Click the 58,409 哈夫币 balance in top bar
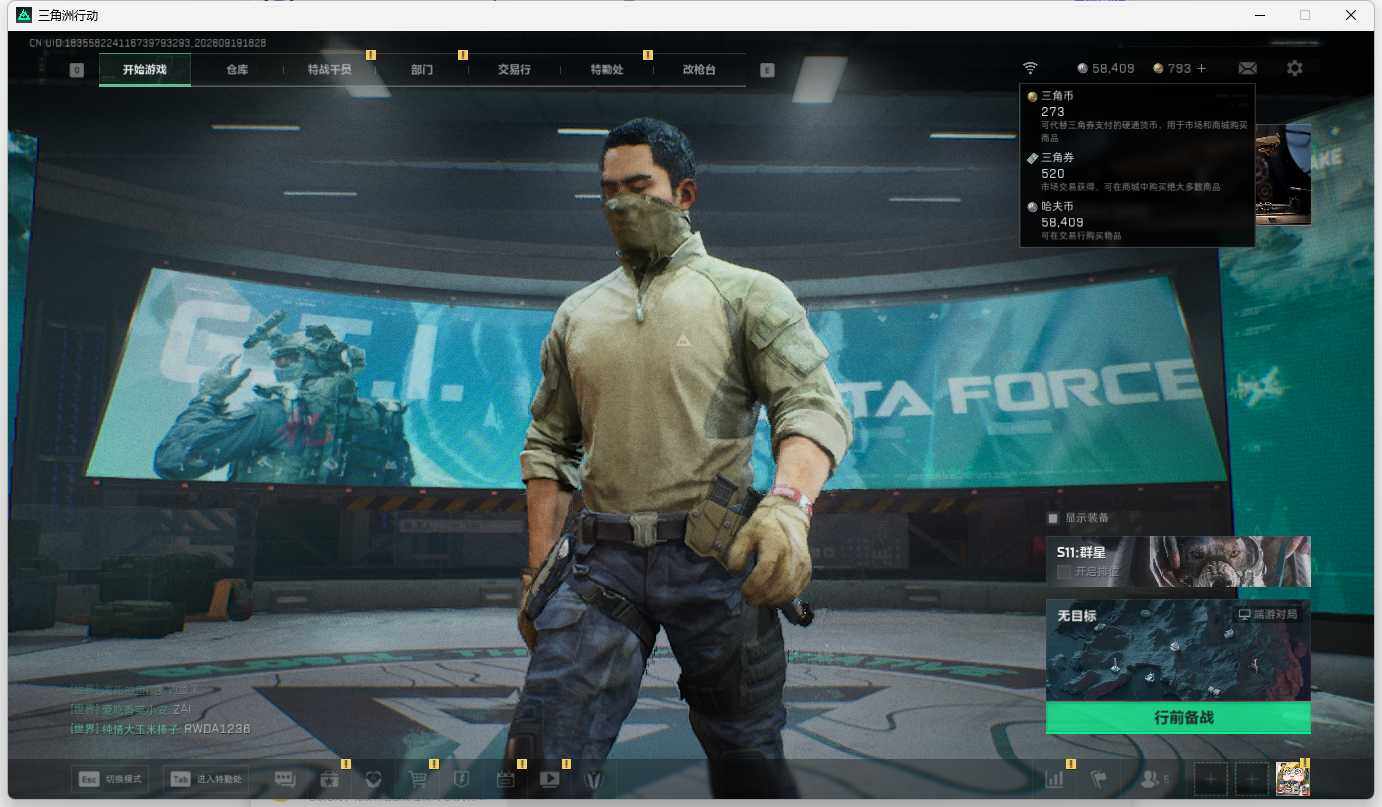Image resolution: width=1382 pixels, height=807 pixels. coord(1106,68)
